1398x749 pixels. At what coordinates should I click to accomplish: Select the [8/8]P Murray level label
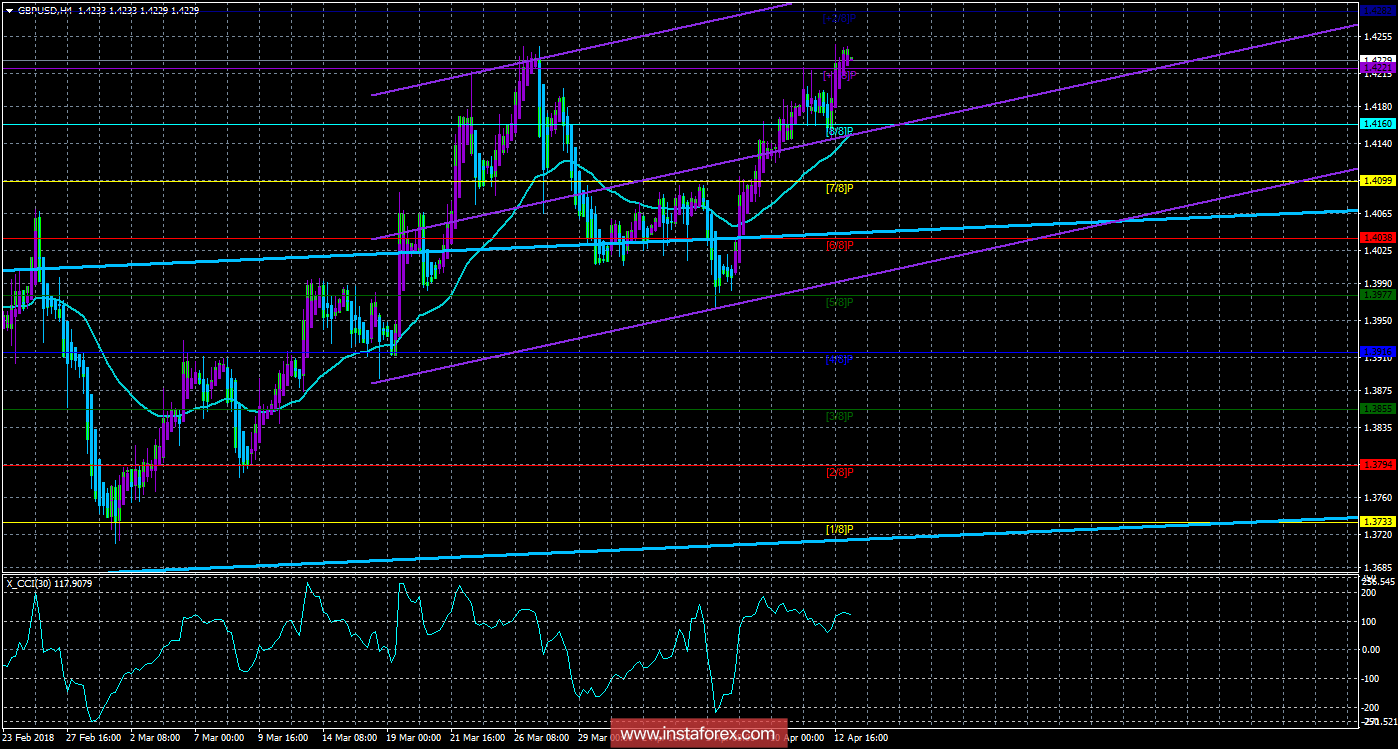coord(840,131)
